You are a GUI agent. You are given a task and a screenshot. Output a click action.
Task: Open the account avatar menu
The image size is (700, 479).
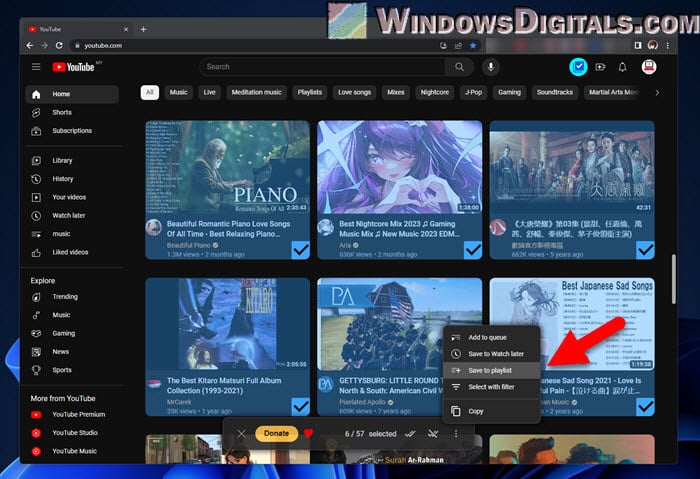click(x=649, y=67)
